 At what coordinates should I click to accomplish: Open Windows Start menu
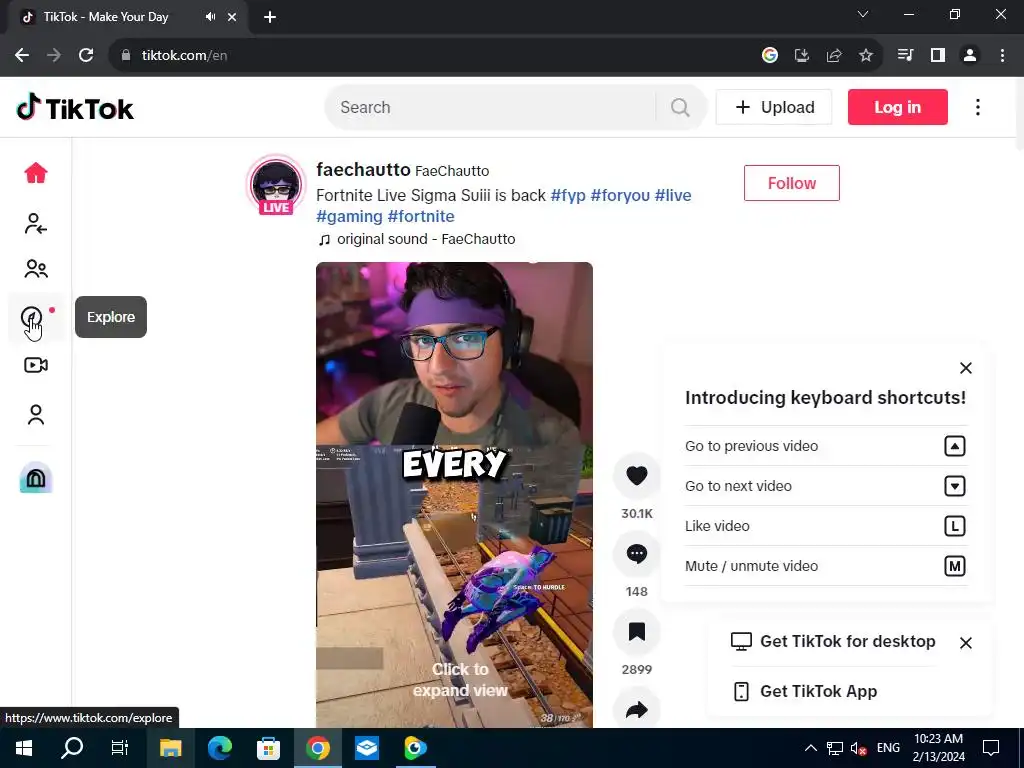[24, 748]
